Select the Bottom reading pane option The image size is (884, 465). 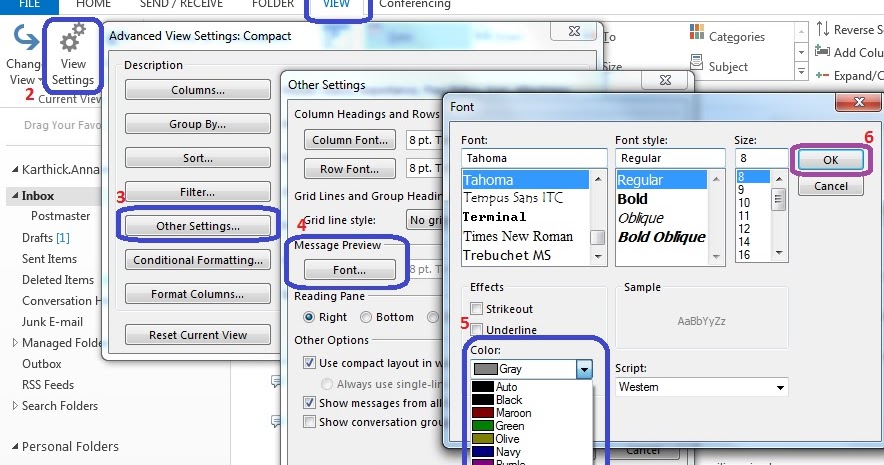coord(366,317)
